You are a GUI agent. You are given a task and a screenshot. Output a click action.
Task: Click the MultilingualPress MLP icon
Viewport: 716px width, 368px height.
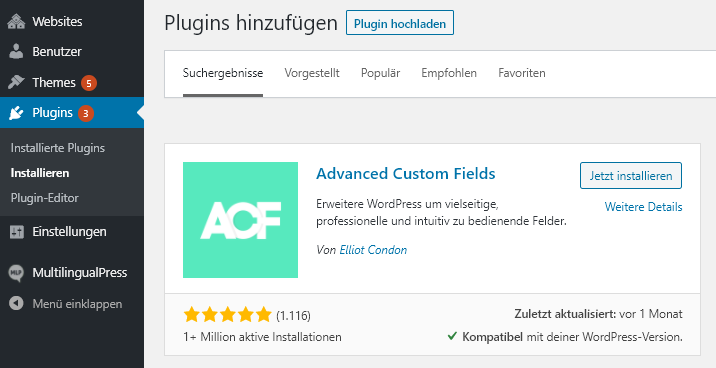(x=16, y=273)
